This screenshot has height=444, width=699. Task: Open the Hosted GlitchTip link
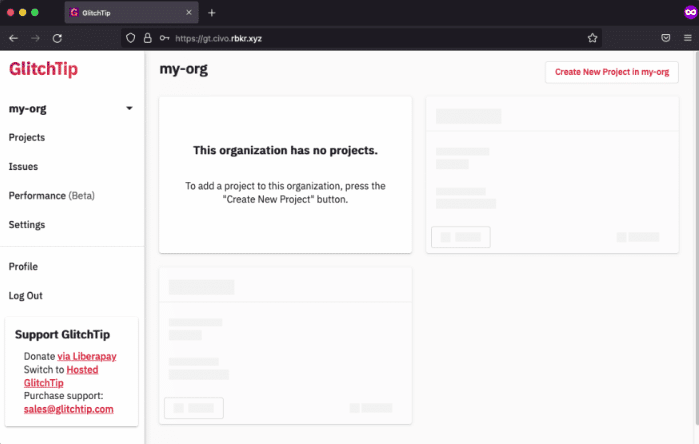(61, 376)
